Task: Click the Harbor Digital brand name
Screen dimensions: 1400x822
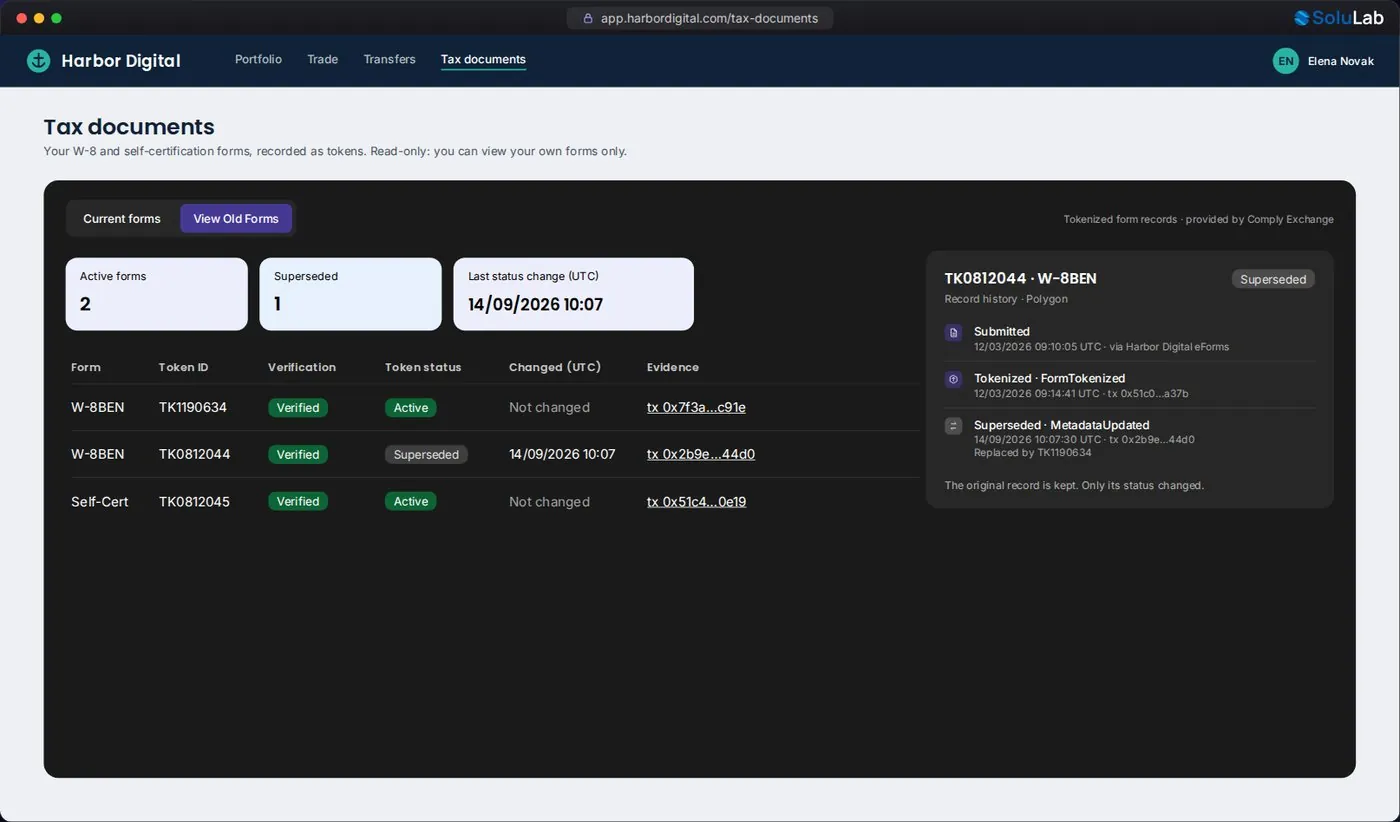Action: (121, 61)
